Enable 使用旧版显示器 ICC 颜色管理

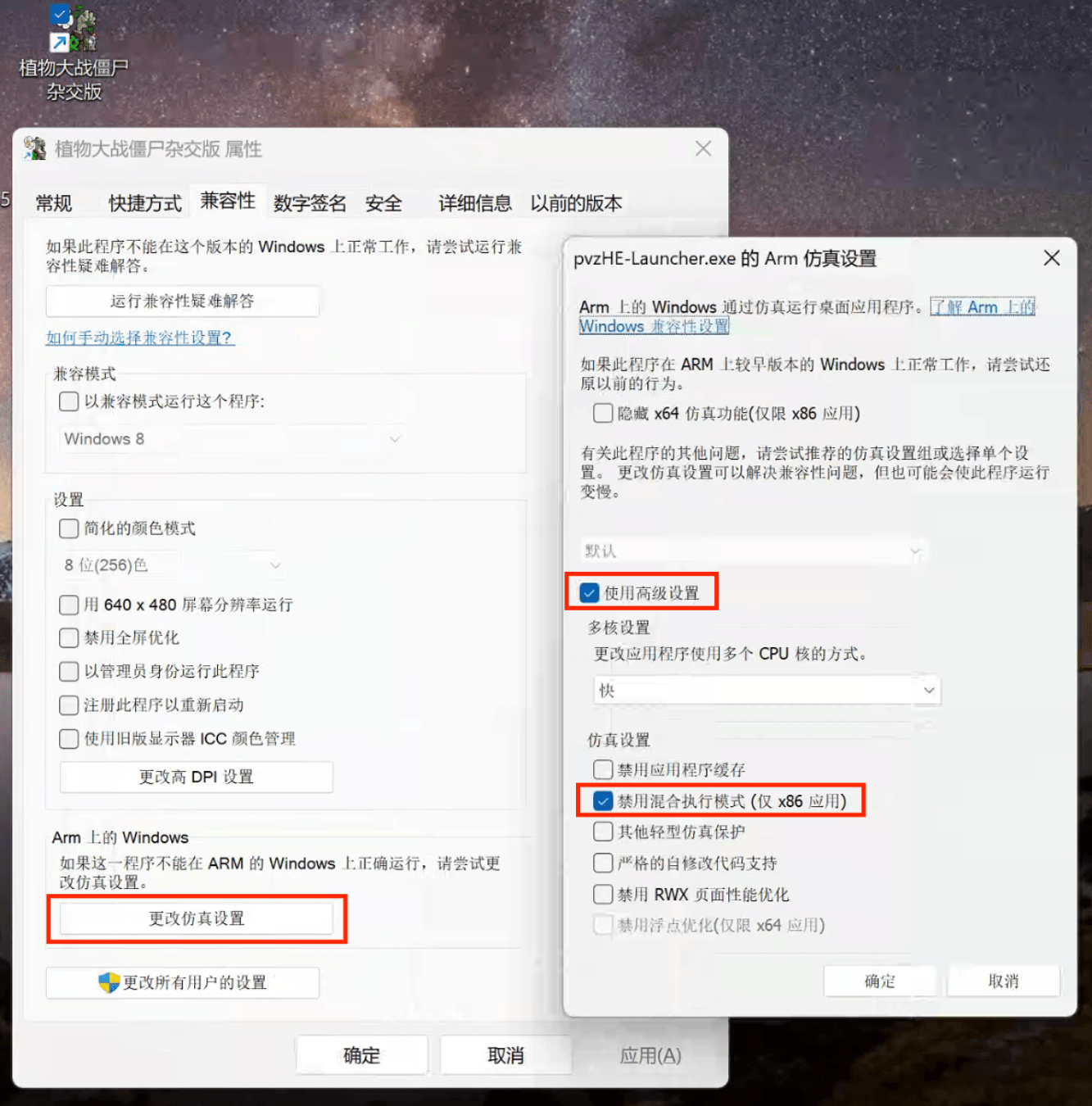pyautogui.click(x=69, y=738)
